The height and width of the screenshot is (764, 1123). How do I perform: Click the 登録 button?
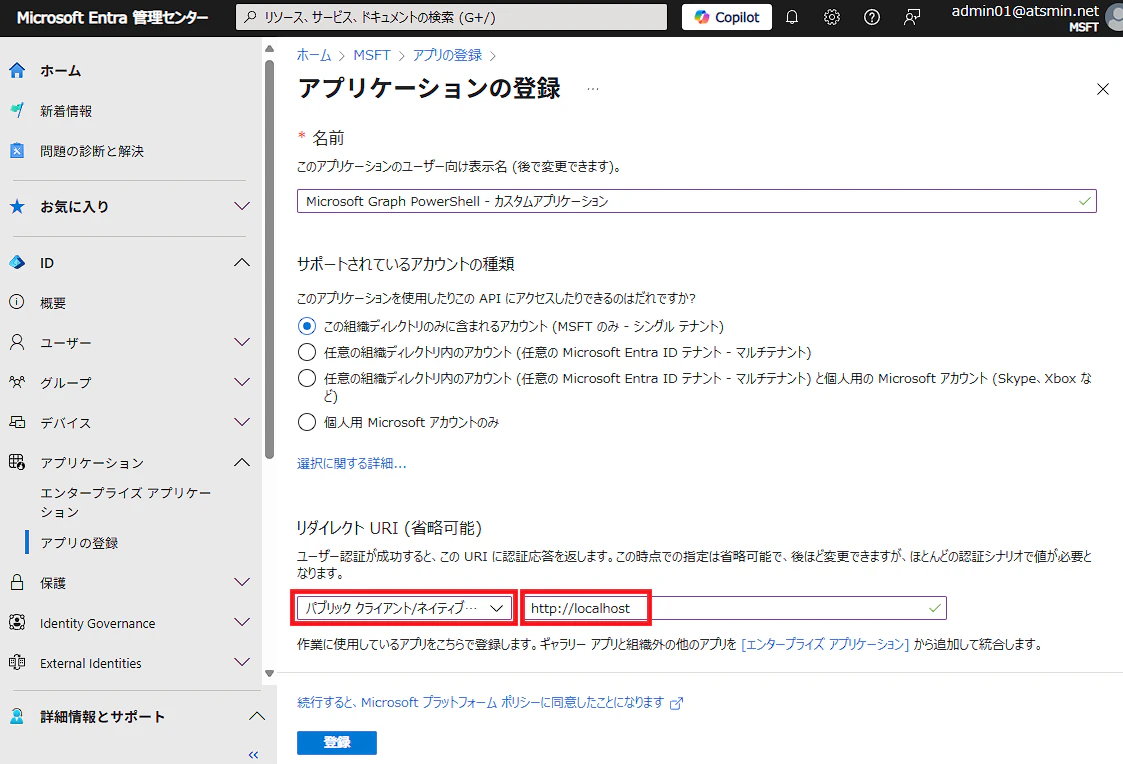[337, 743]
